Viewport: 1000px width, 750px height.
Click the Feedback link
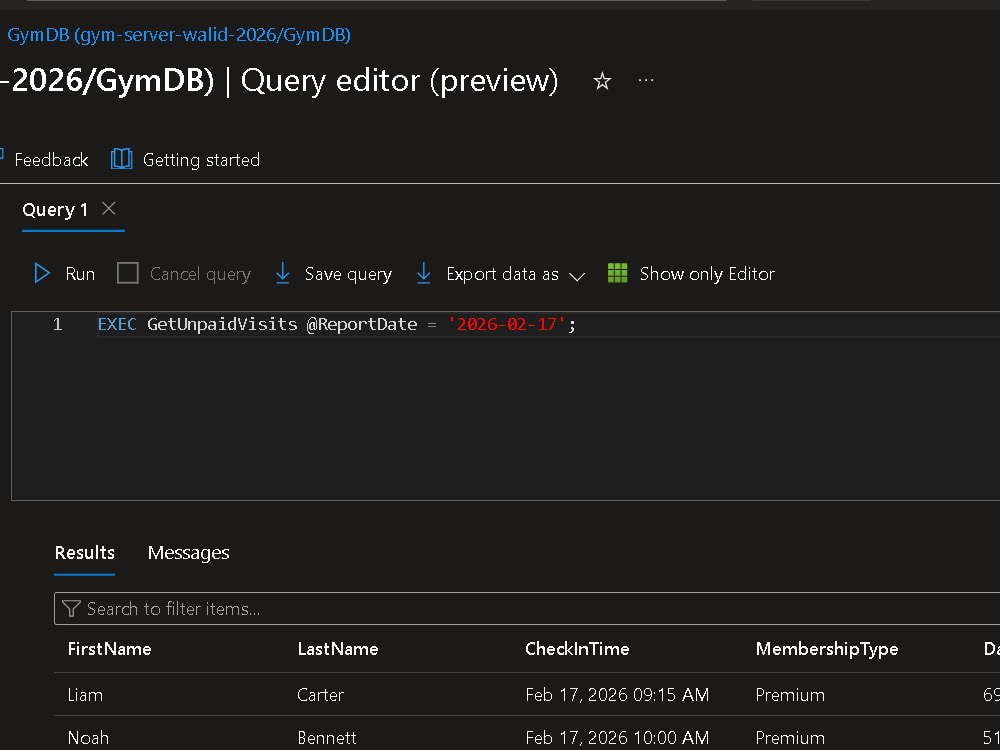pos(51,159)
